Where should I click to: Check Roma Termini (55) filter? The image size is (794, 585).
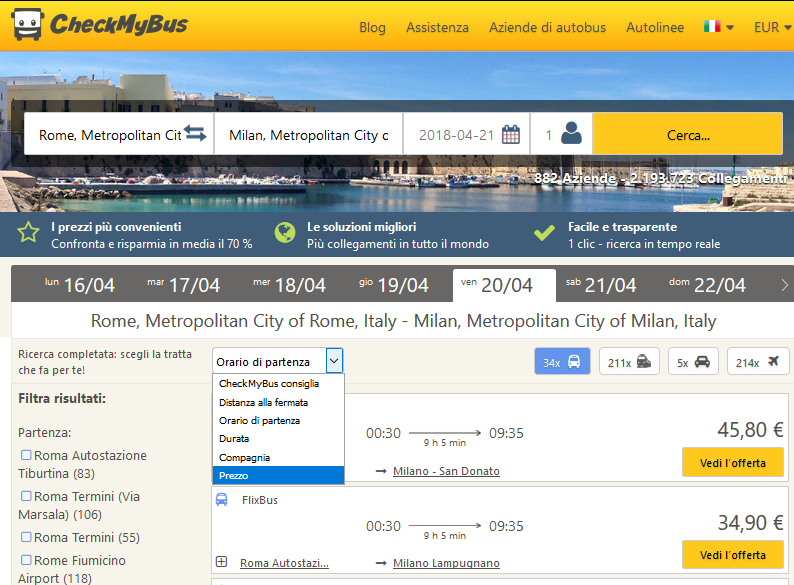click(26, 537)
